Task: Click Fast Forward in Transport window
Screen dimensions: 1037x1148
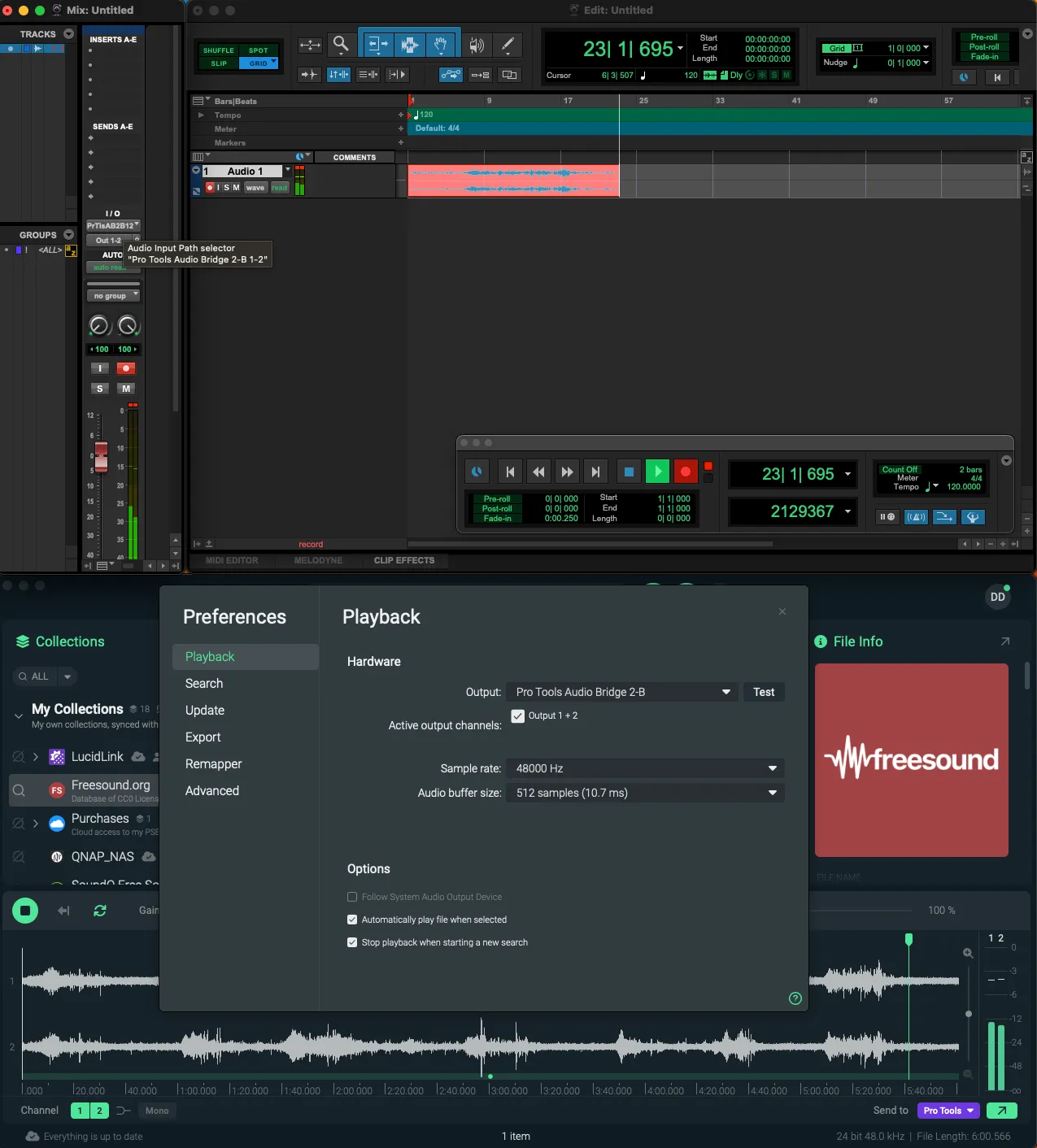Action: click(567, 472)
